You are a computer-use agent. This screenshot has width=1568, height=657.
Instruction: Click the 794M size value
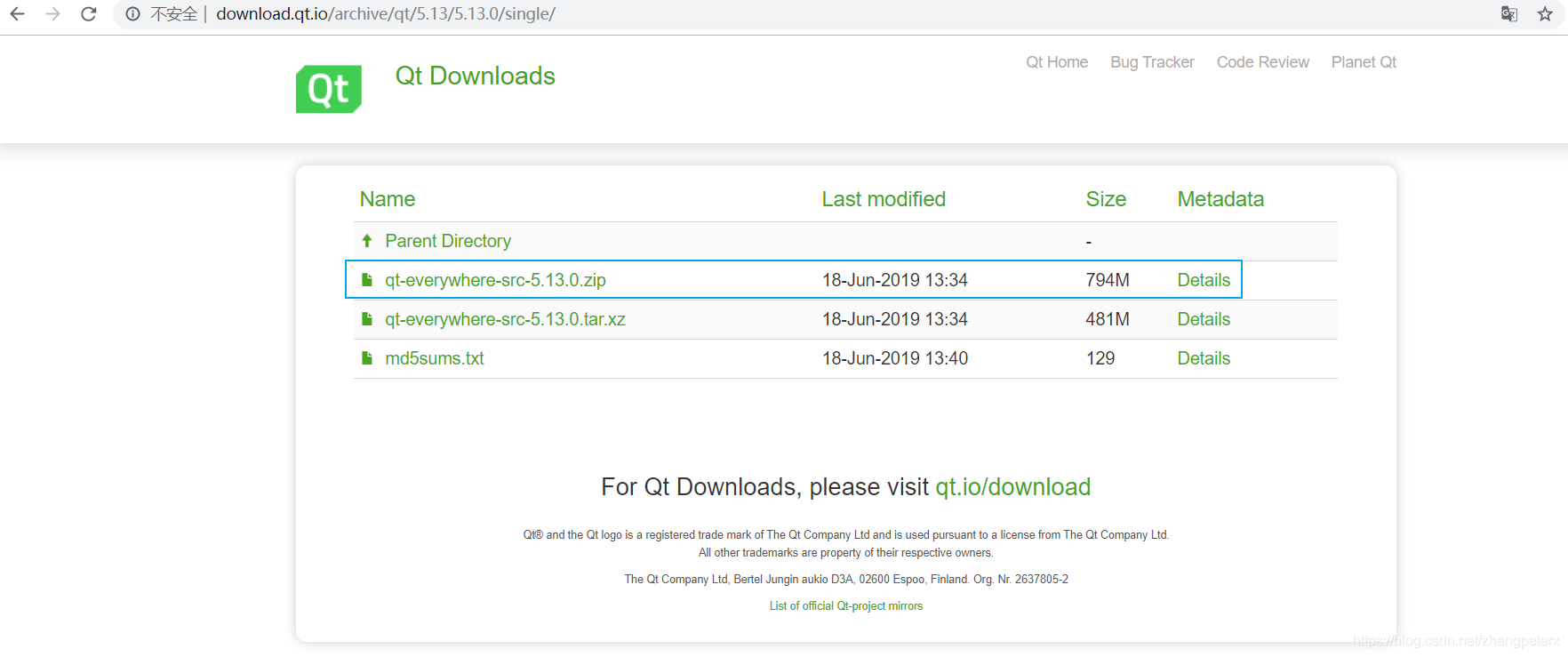pyautogui.click(x=1108, y=280)
